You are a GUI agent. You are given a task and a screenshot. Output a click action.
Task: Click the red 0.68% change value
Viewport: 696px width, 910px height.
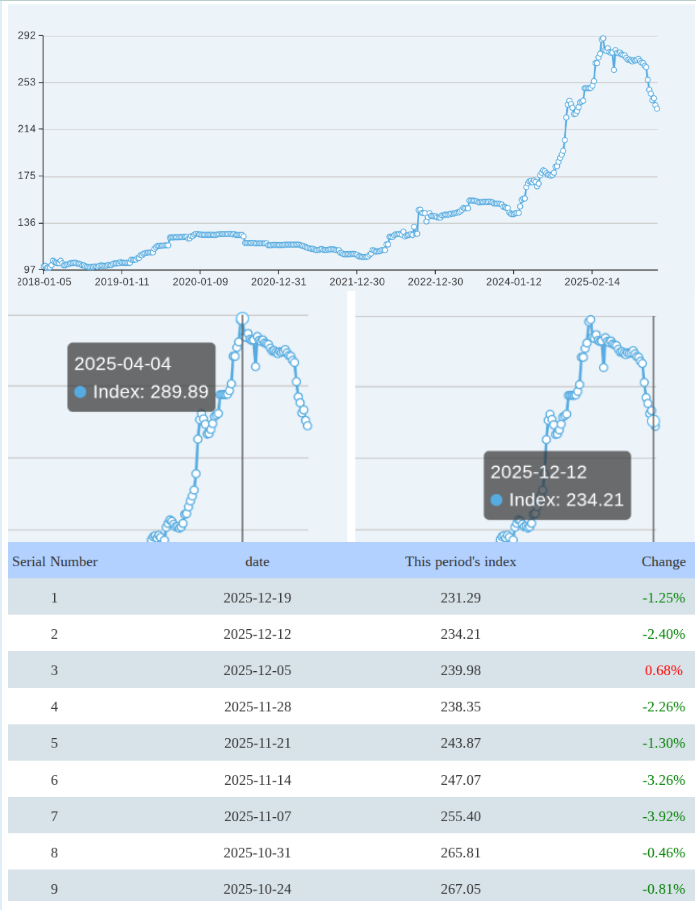[x=665, y=670]
